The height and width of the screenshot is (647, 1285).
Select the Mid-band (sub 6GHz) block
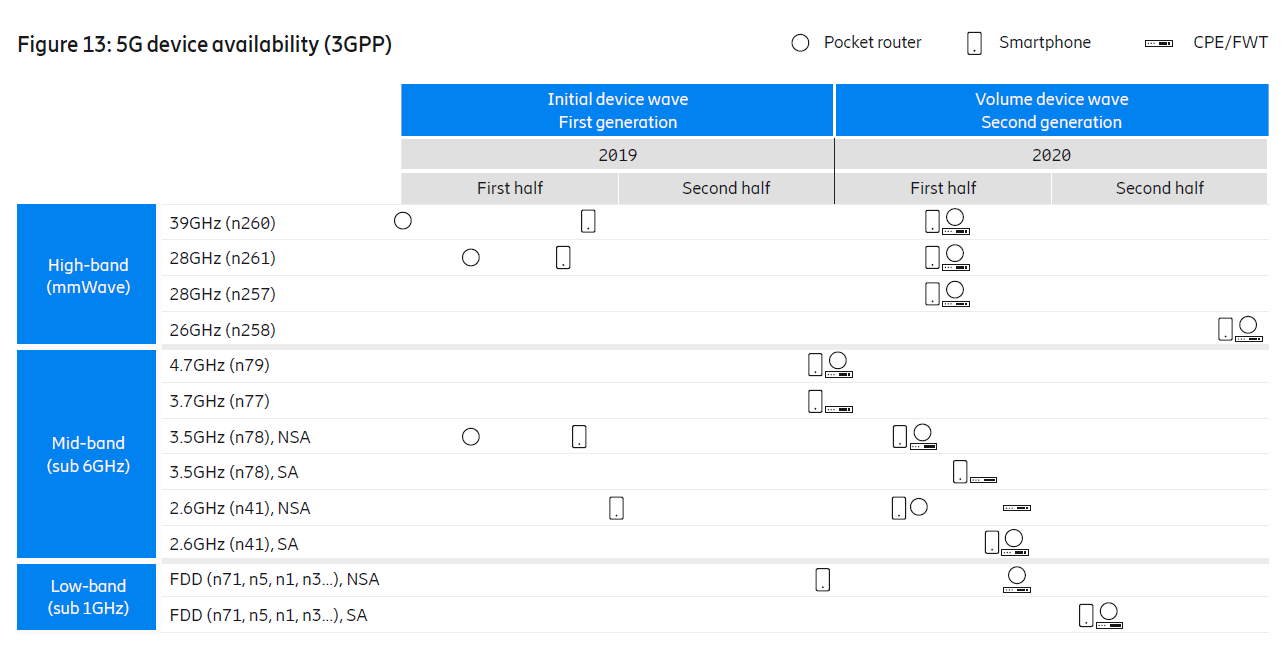88,454
